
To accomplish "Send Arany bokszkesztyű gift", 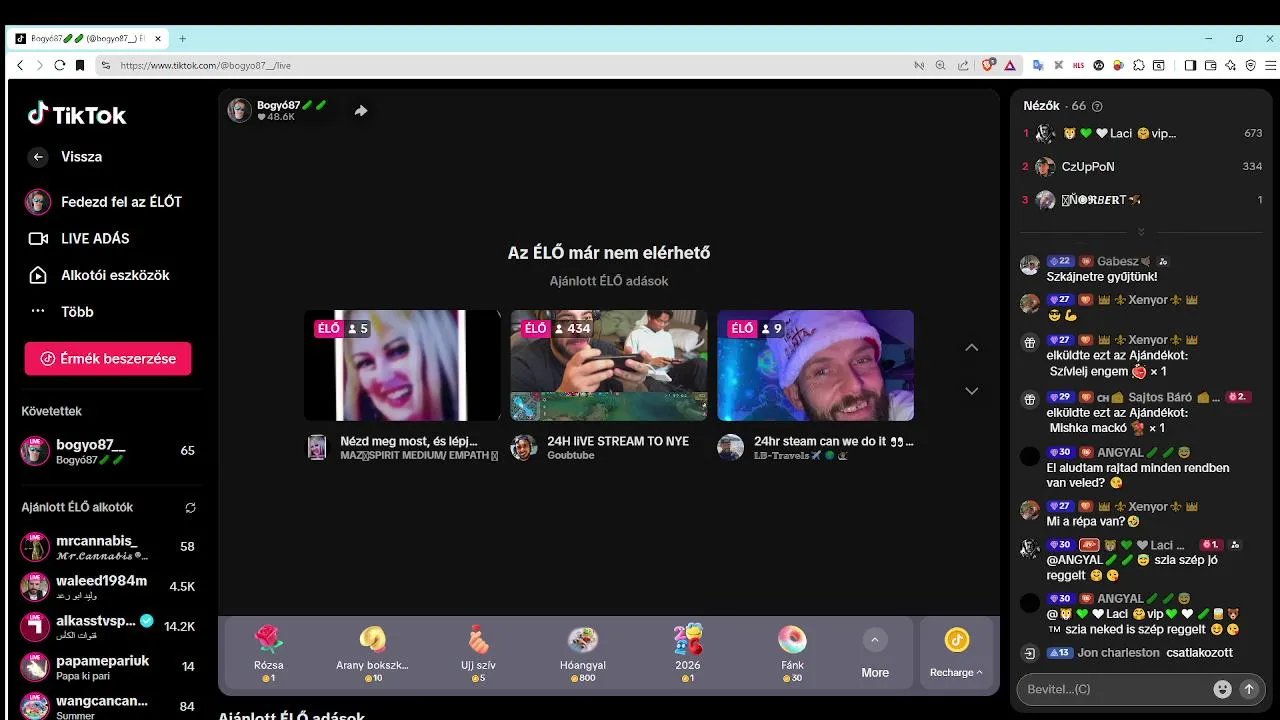I will [x=372, y=652].
